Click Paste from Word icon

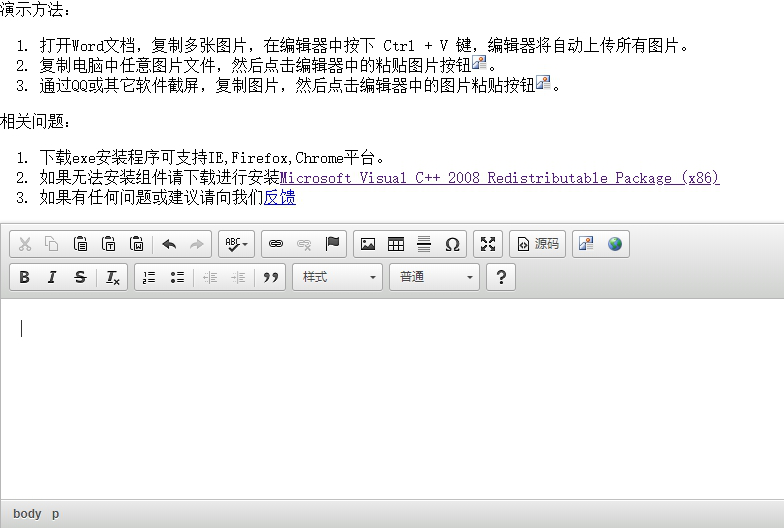click(136, 244)
